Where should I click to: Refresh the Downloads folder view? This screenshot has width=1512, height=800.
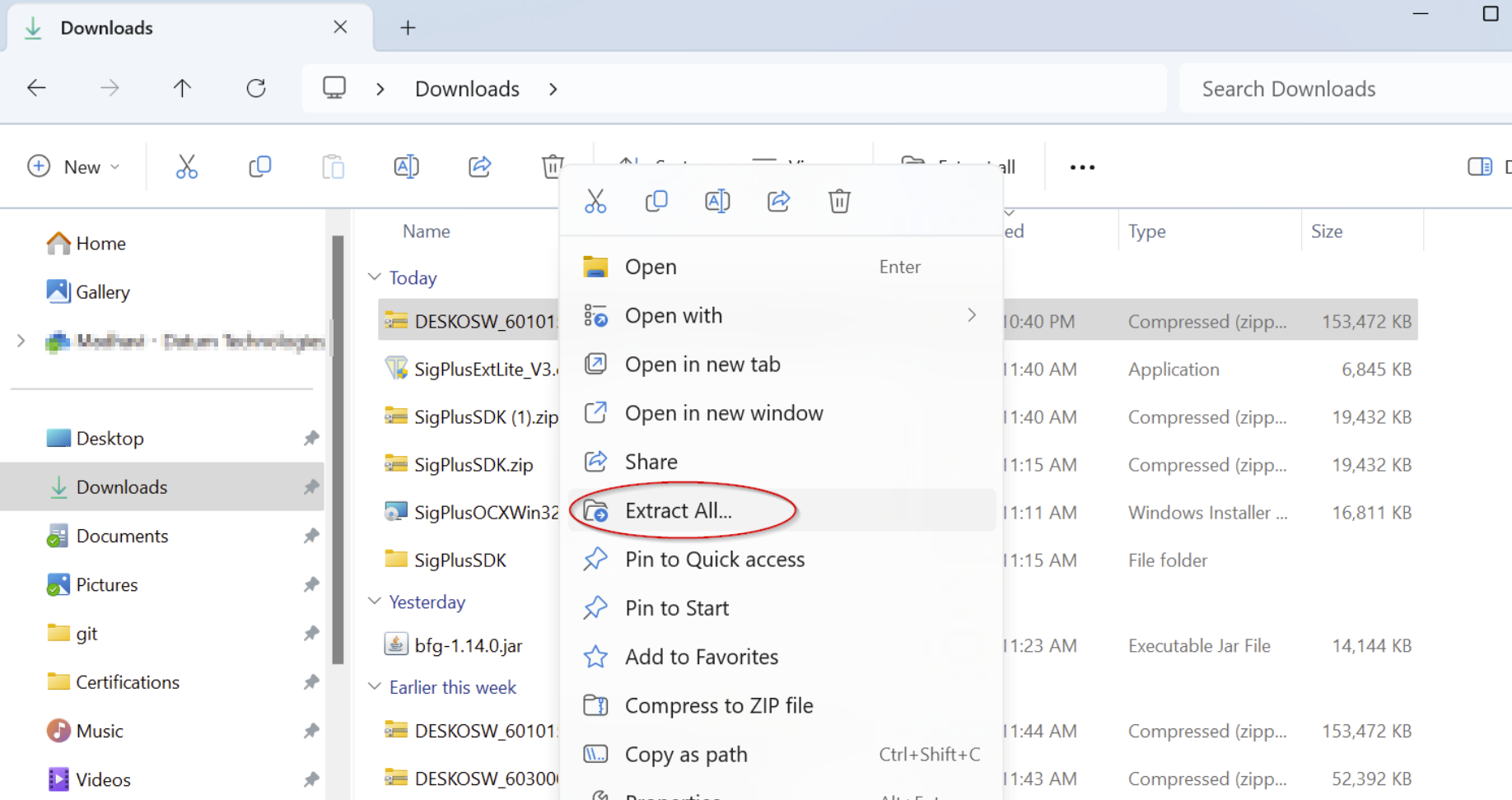click(x=255, y=87)
